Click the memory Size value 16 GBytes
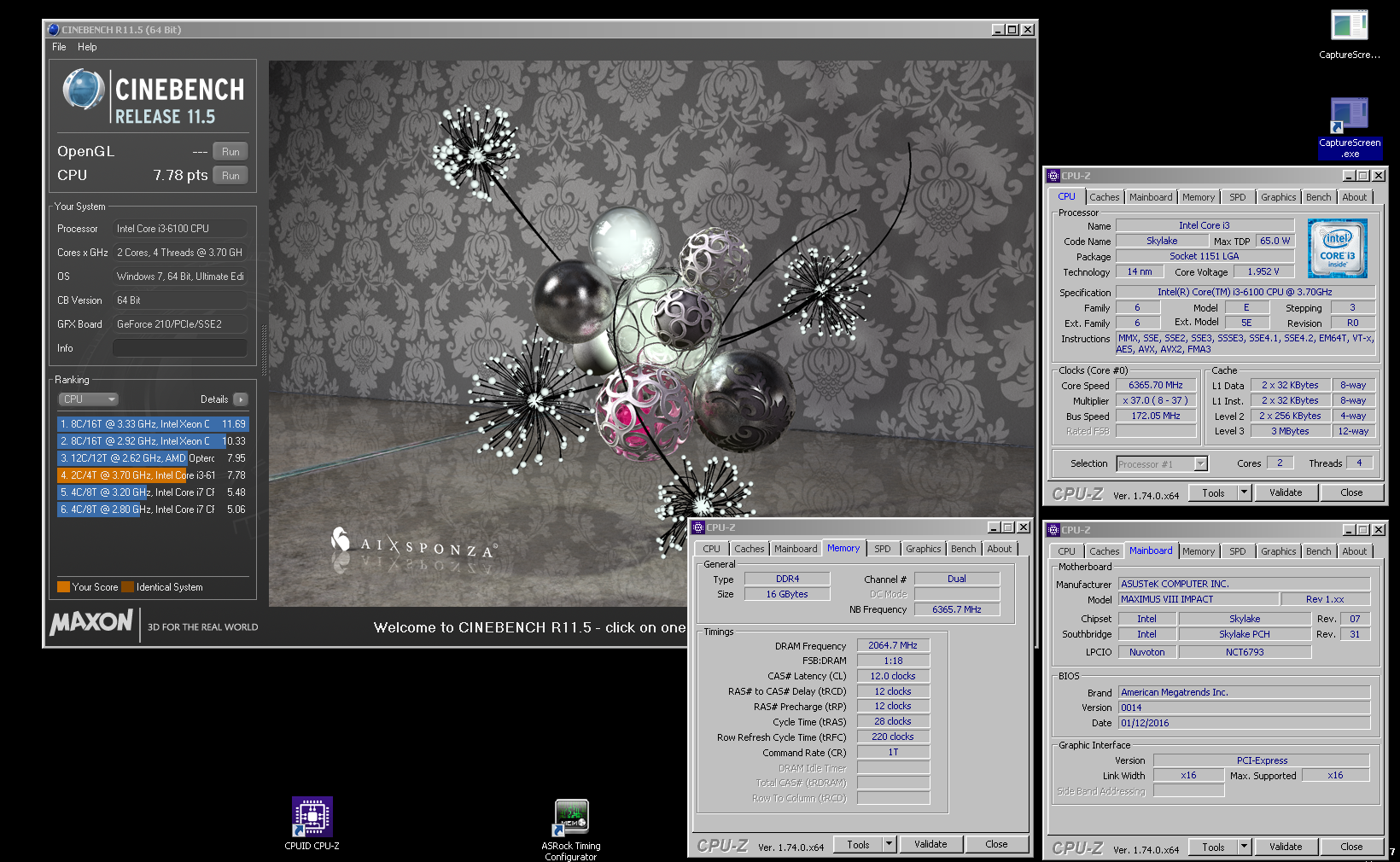 point(787,594)
